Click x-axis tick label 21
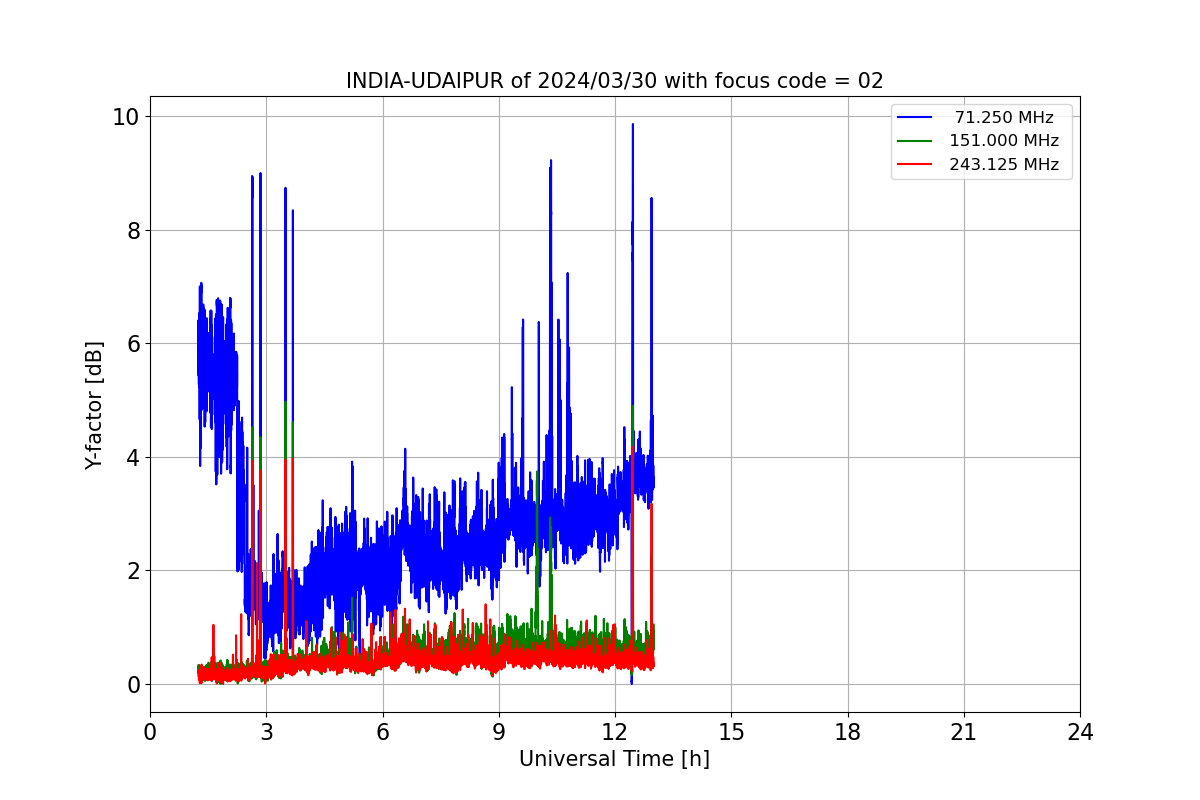The image size is (1200, 800). click(964, 733)
